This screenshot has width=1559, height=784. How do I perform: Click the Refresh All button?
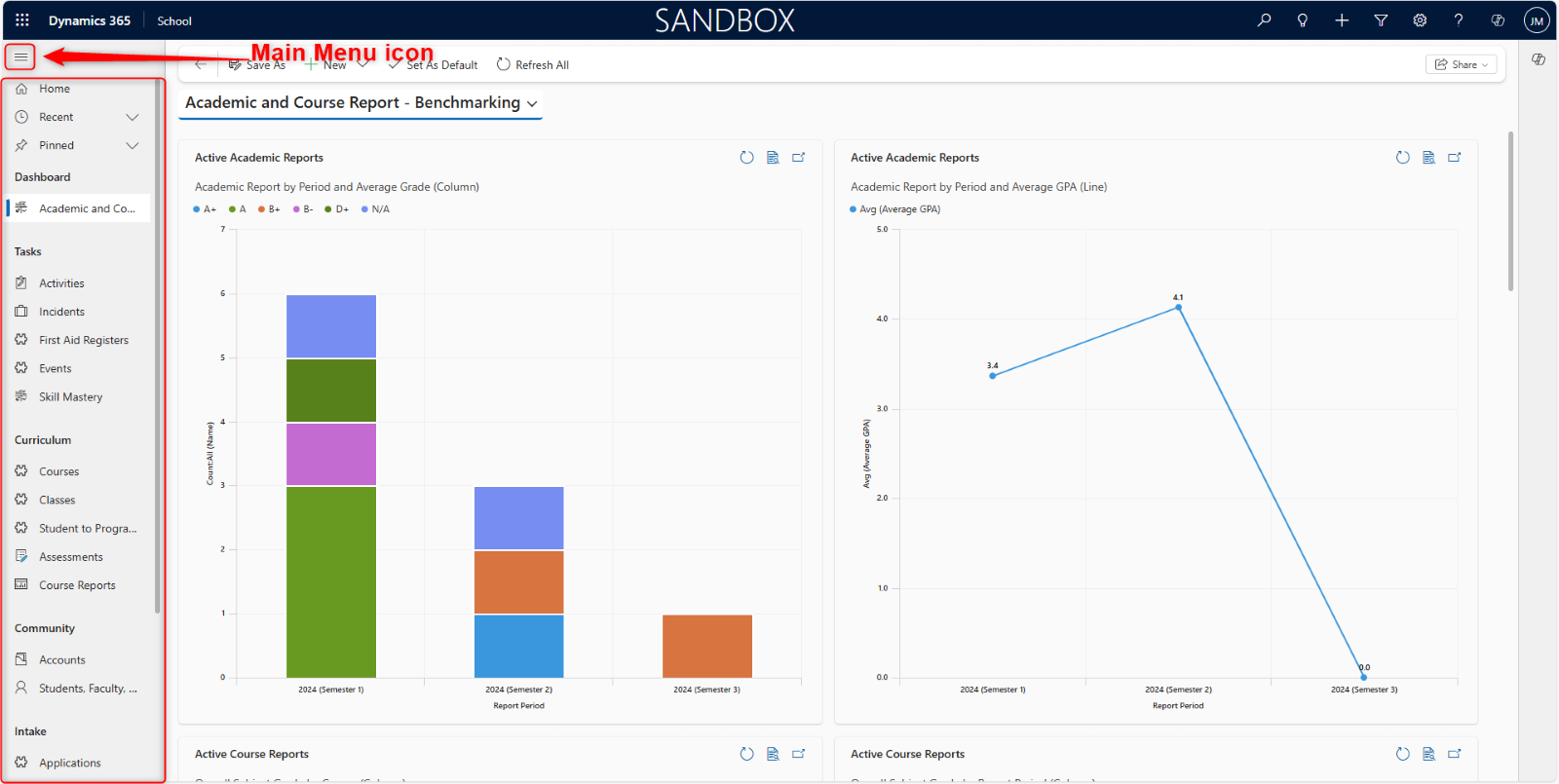(x=533, y=65)
